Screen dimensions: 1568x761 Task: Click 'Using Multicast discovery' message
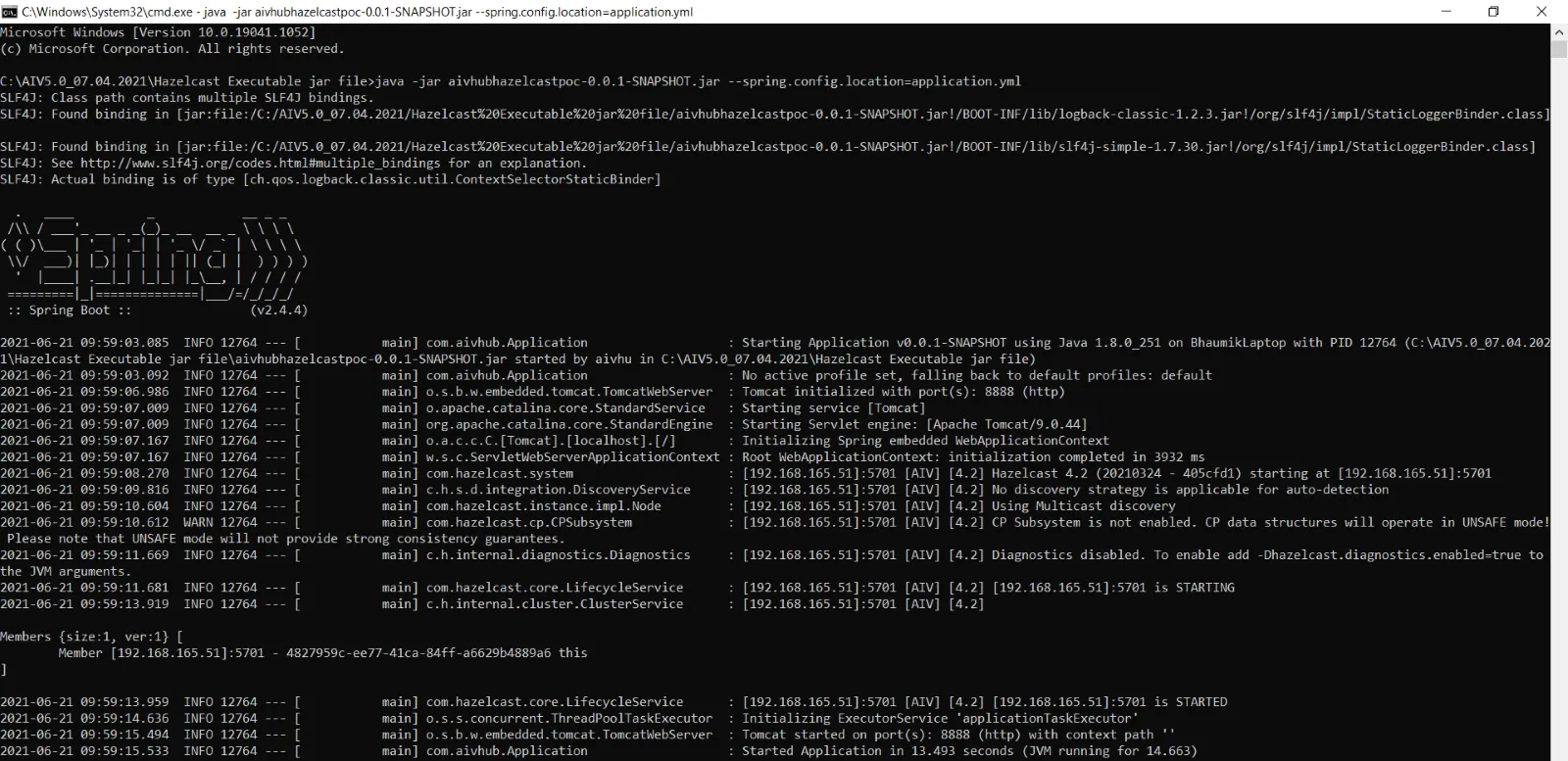pos(1083,506)
